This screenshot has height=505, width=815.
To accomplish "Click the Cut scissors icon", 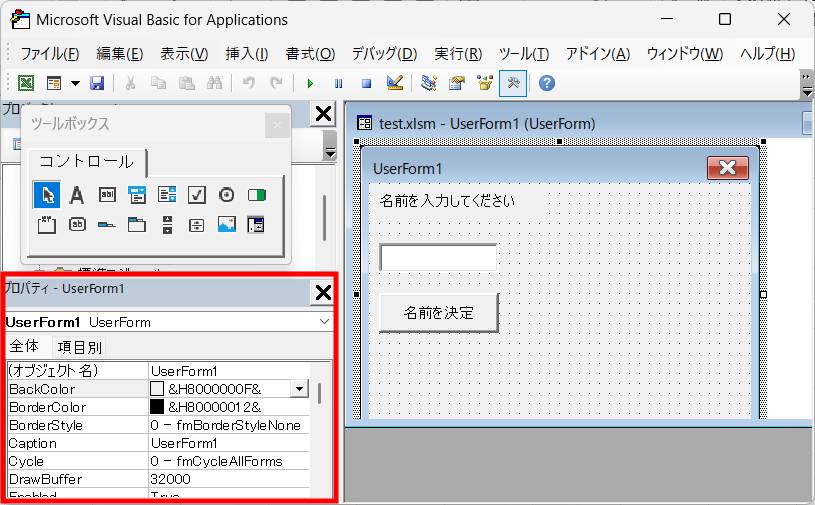I will coord(130,83).
